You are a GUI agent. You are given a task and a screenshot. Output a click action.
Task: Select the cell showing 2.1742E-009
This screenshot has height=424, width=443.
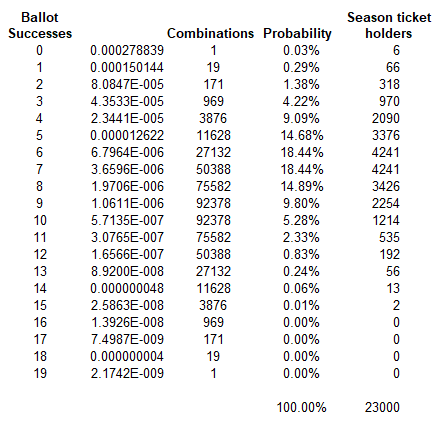(127, 373)
